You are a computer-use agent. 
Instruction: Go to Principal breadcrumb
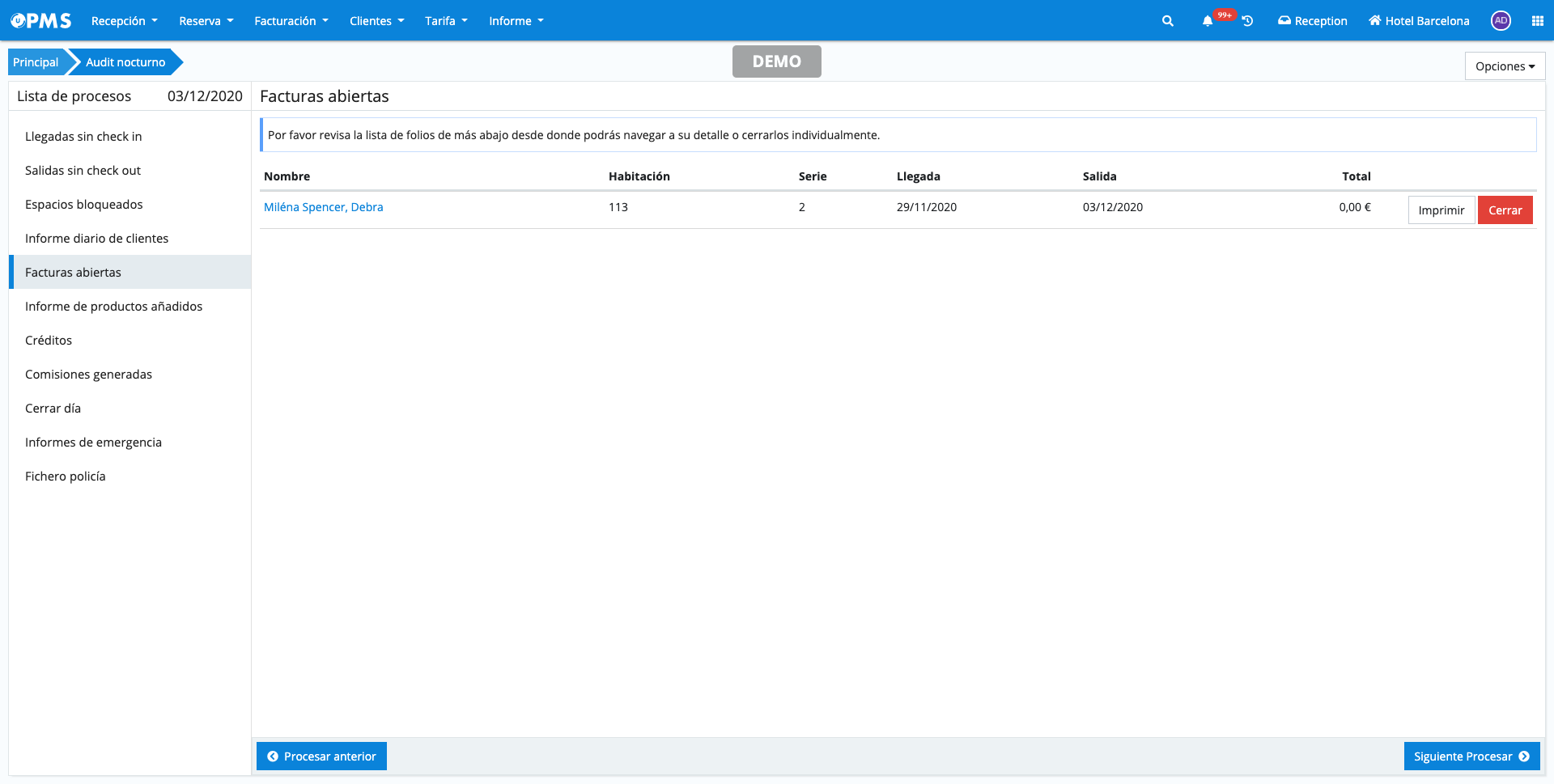tap(36, 62)
